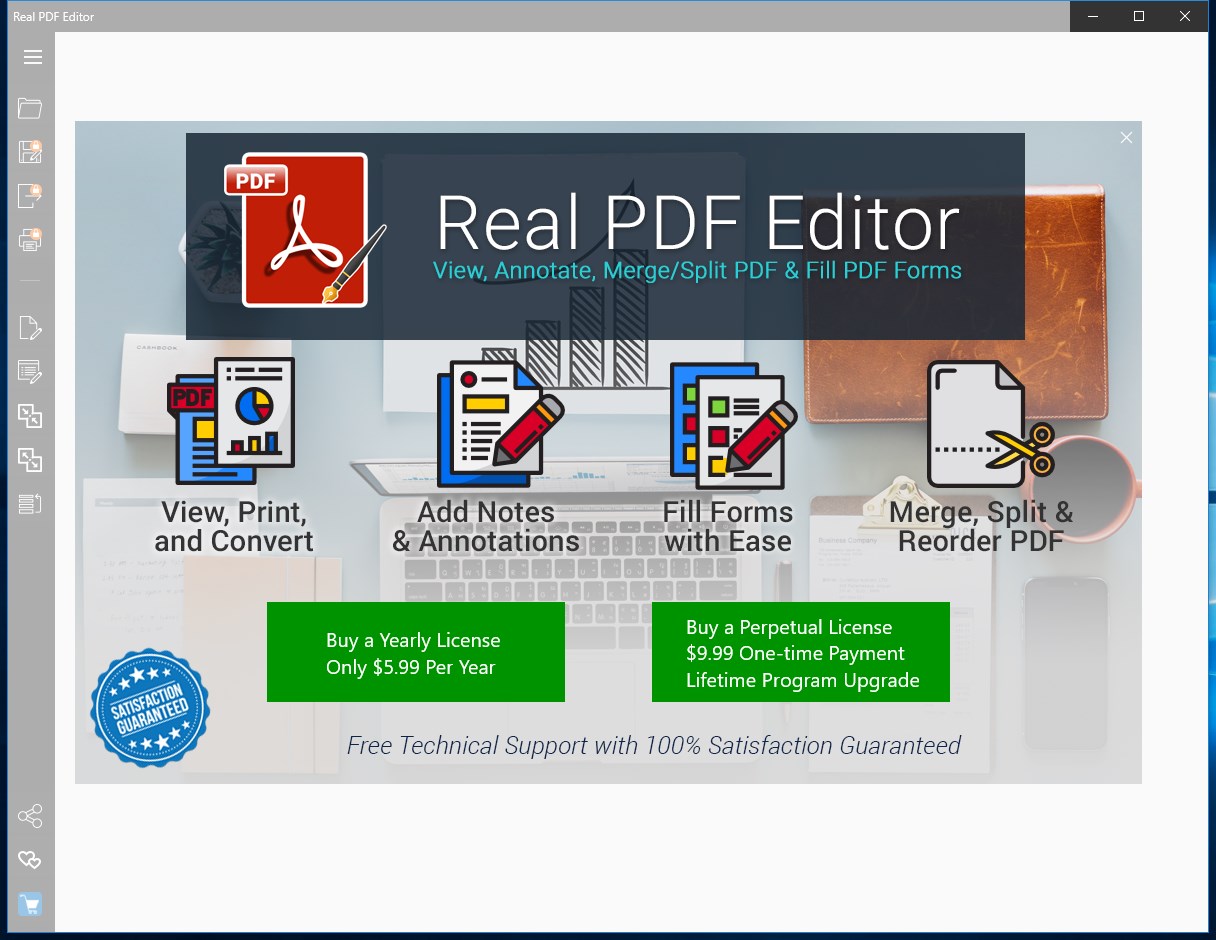This screenshot has height=940, width=1216.
Task: Click the split PDF outward-arrows icon
Action: pyautogui.click(x=30, y=459)
